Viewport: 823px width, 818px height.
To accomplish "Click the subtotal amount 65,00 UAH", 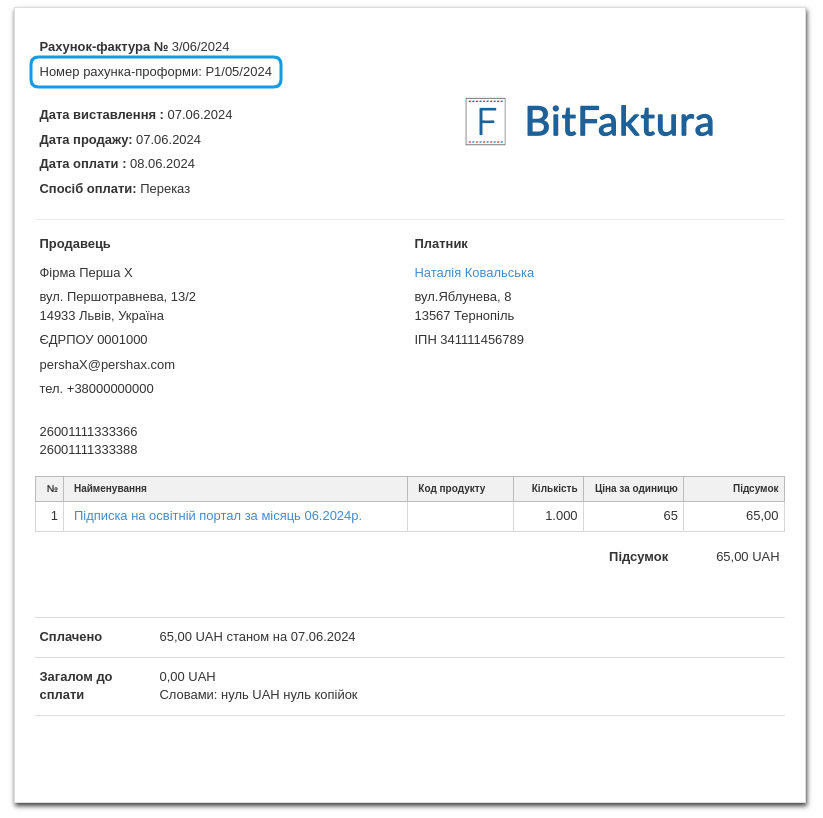I will tap(747, 557).
